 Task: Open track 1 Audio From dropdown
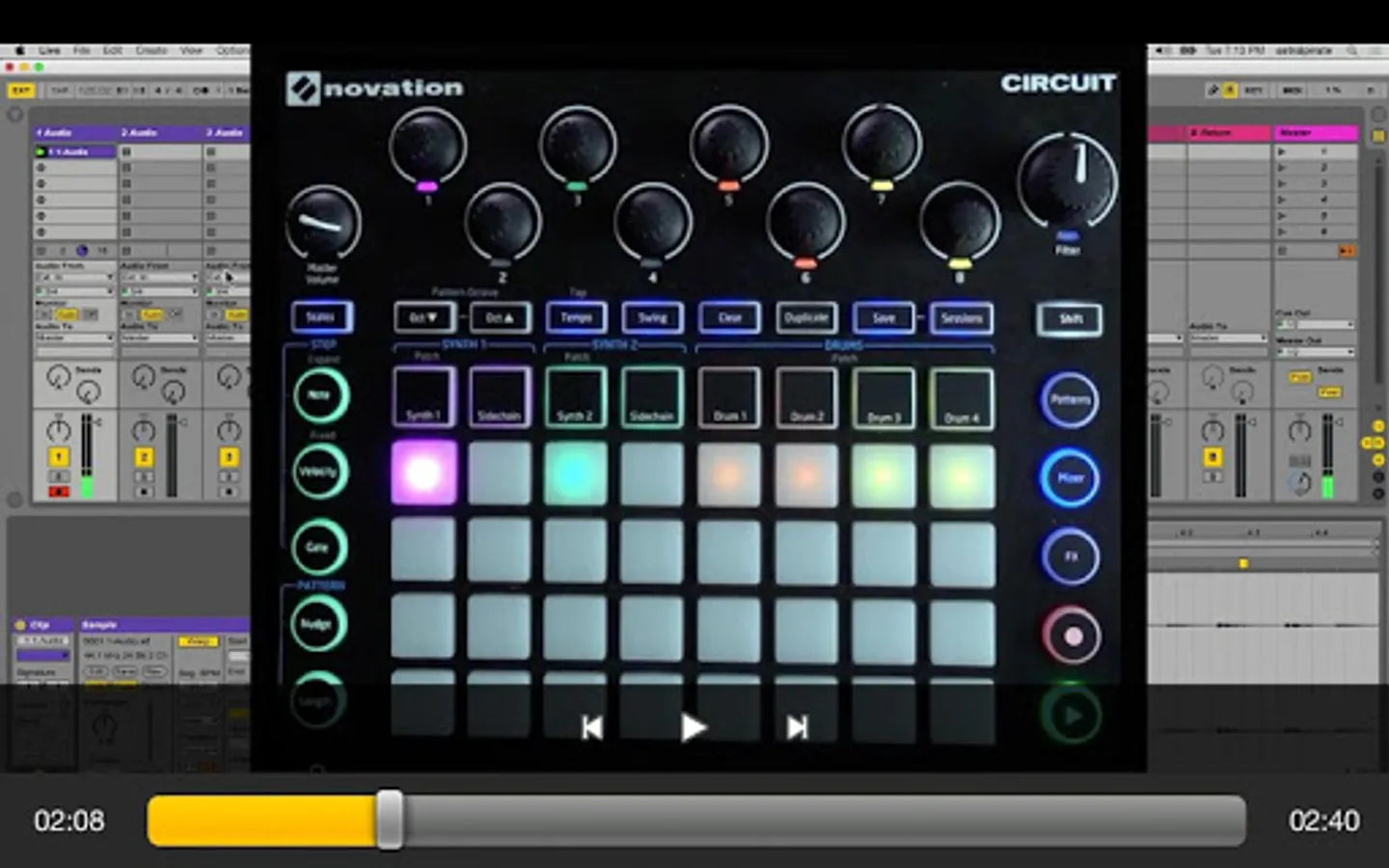pyautogui.click(x=74, y=278)
